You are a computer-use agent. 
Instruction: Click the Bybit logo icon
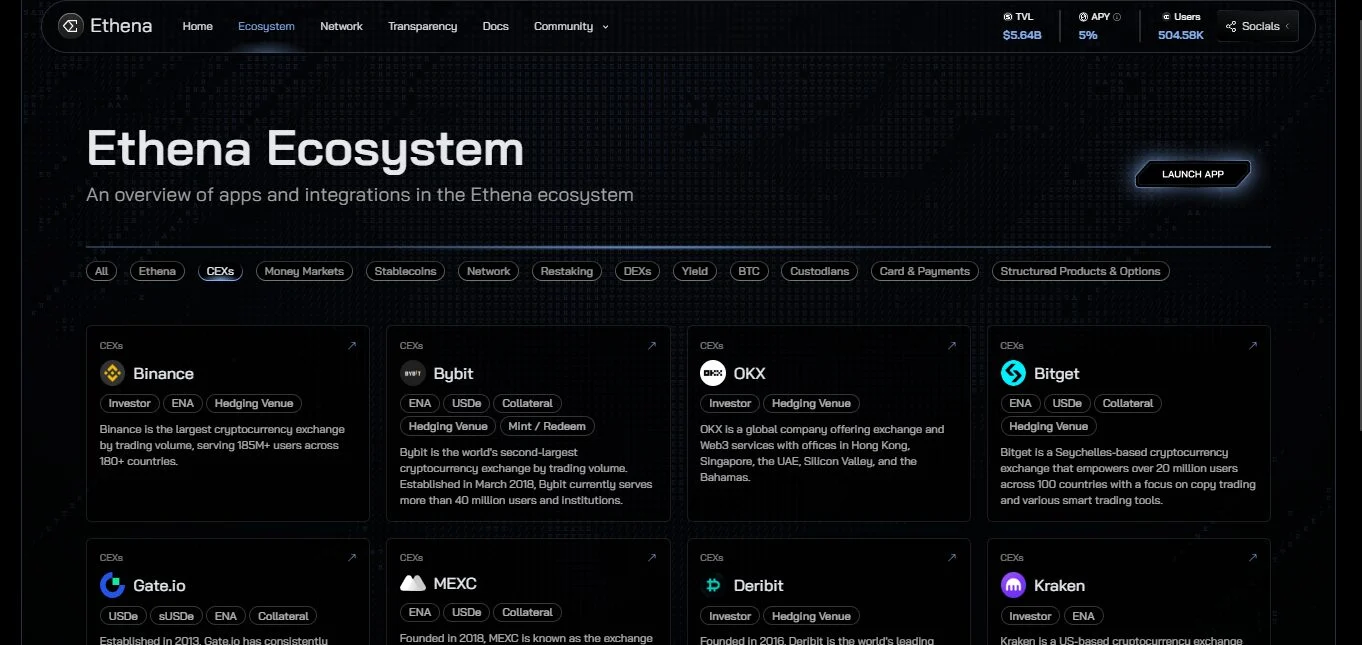(412, 373)
